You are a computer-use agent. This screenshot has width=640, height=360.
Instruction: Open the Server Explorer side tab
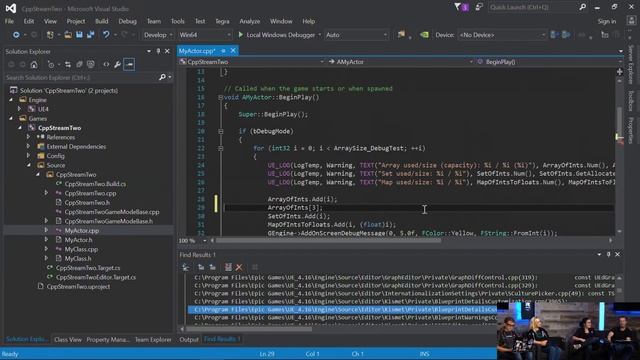631,64
